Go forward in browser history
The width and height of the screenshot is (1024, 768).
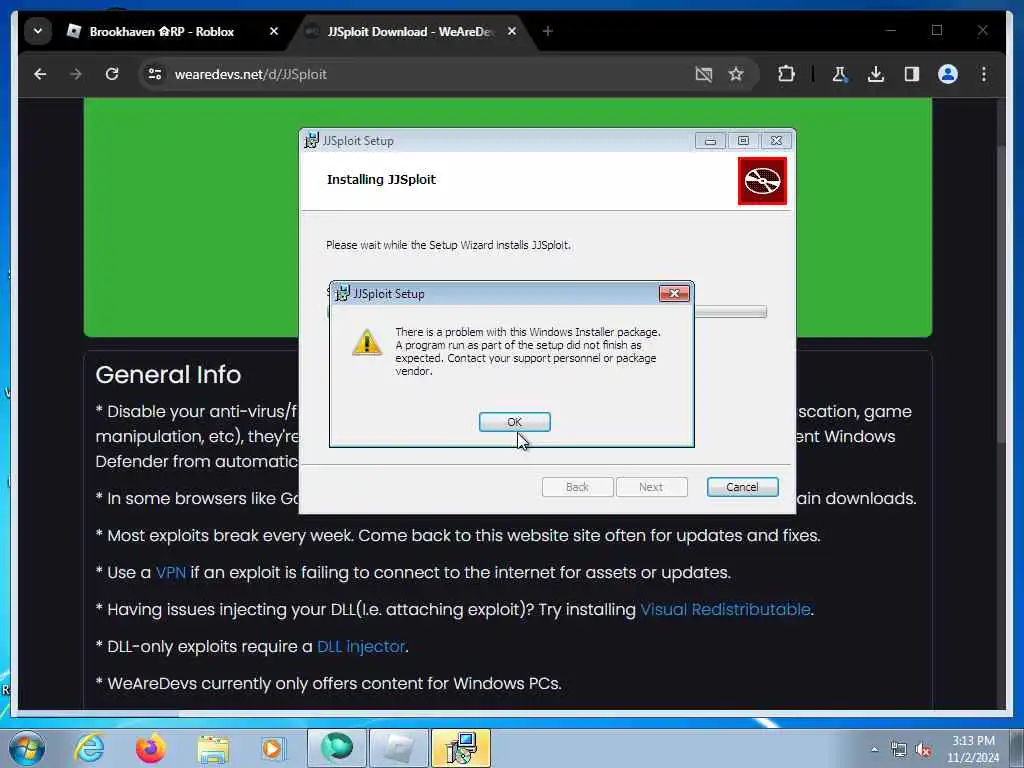[x=76, y=74]
